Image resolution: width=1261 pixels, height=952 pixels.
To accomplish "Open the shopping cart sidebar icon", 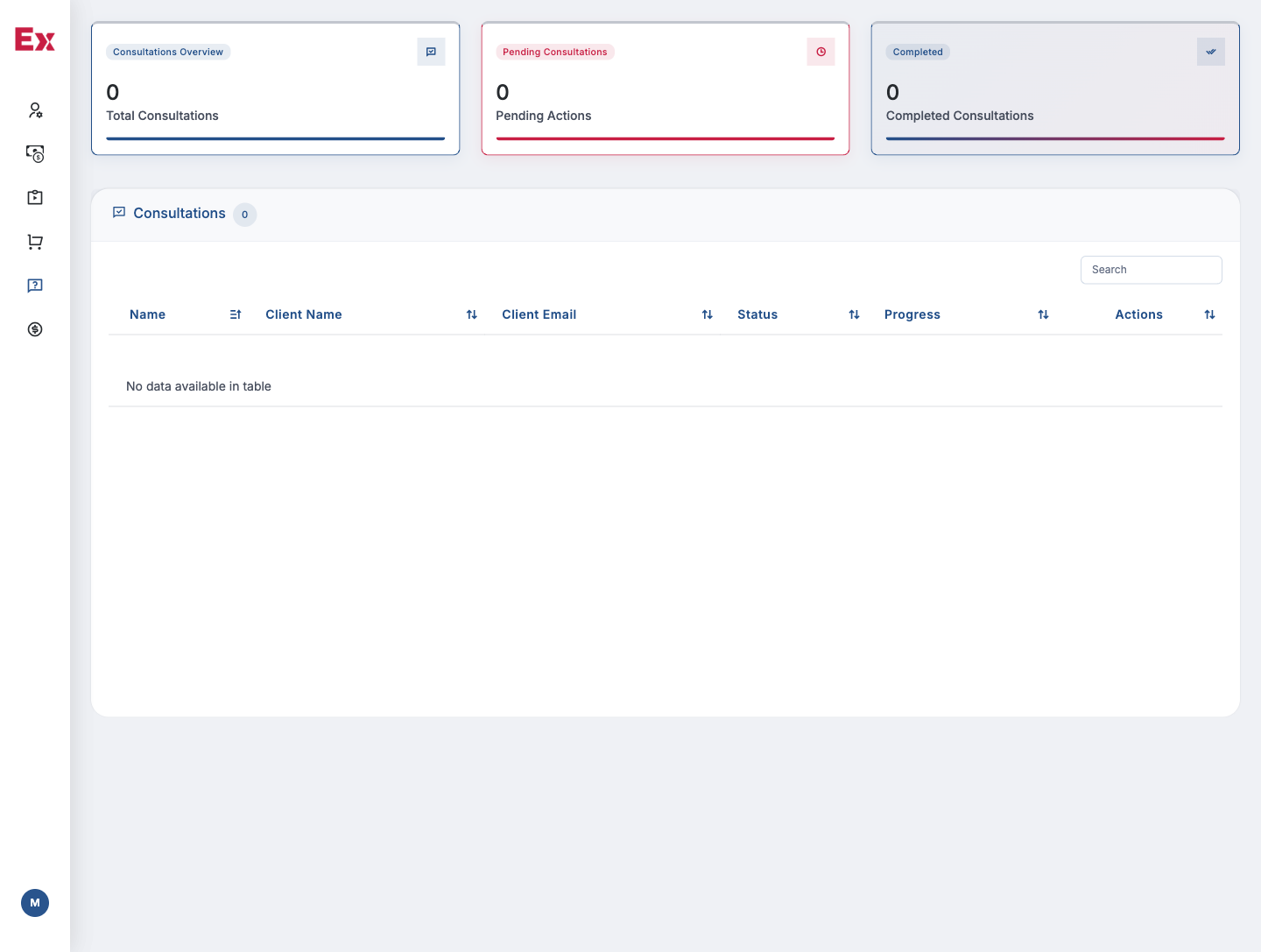I will pyautogui.click(x=35, y=242).
